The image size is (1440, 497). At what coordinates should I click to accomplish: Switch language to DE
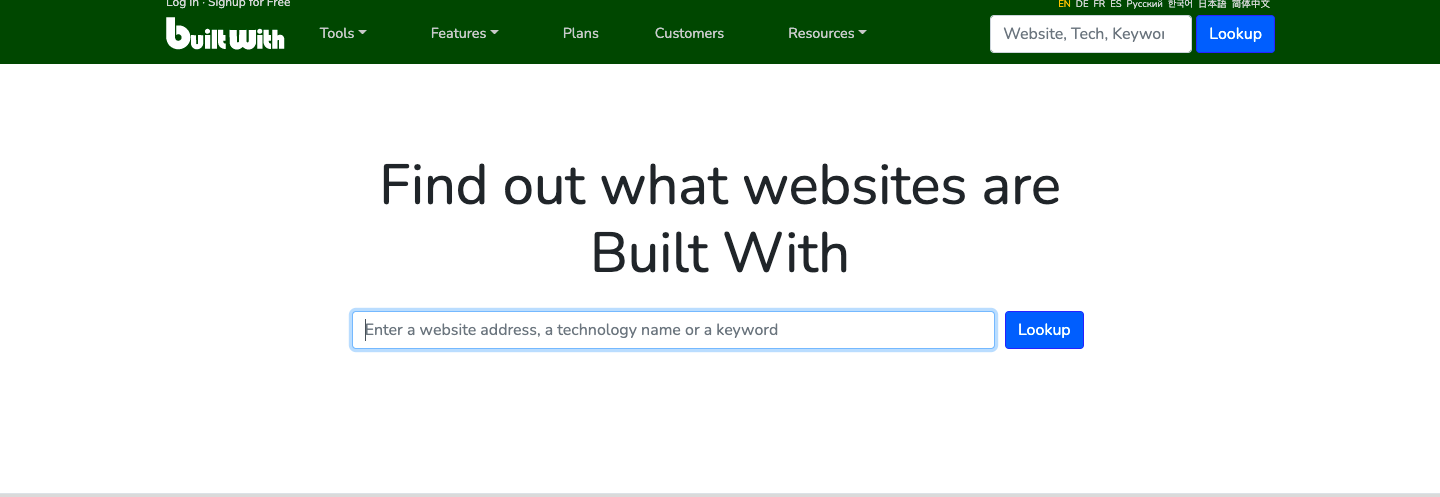pos(1082,4)
